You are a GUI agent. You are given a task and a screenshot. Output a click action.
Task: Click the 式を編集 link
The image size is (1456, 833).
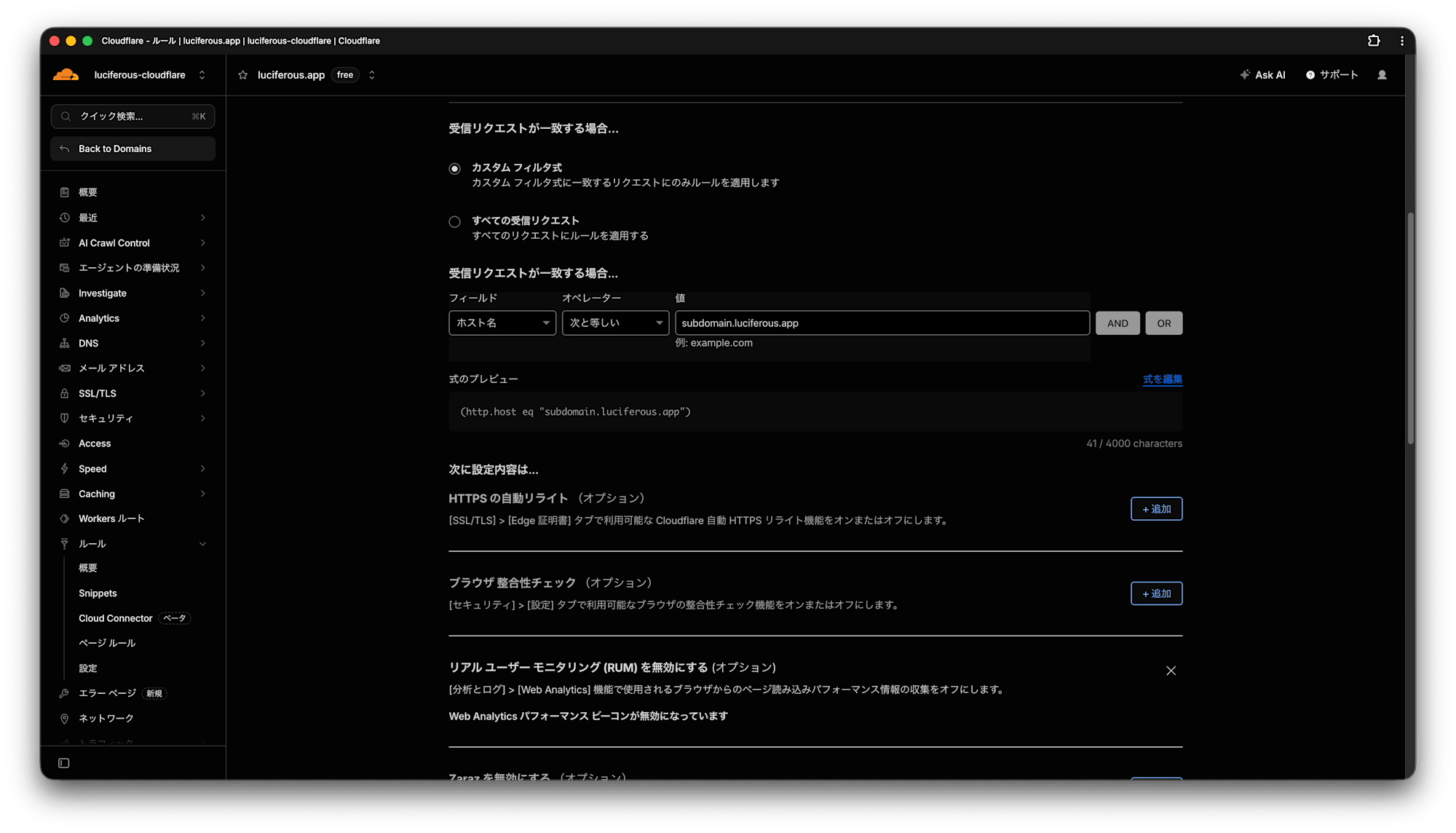(1163, 379)
